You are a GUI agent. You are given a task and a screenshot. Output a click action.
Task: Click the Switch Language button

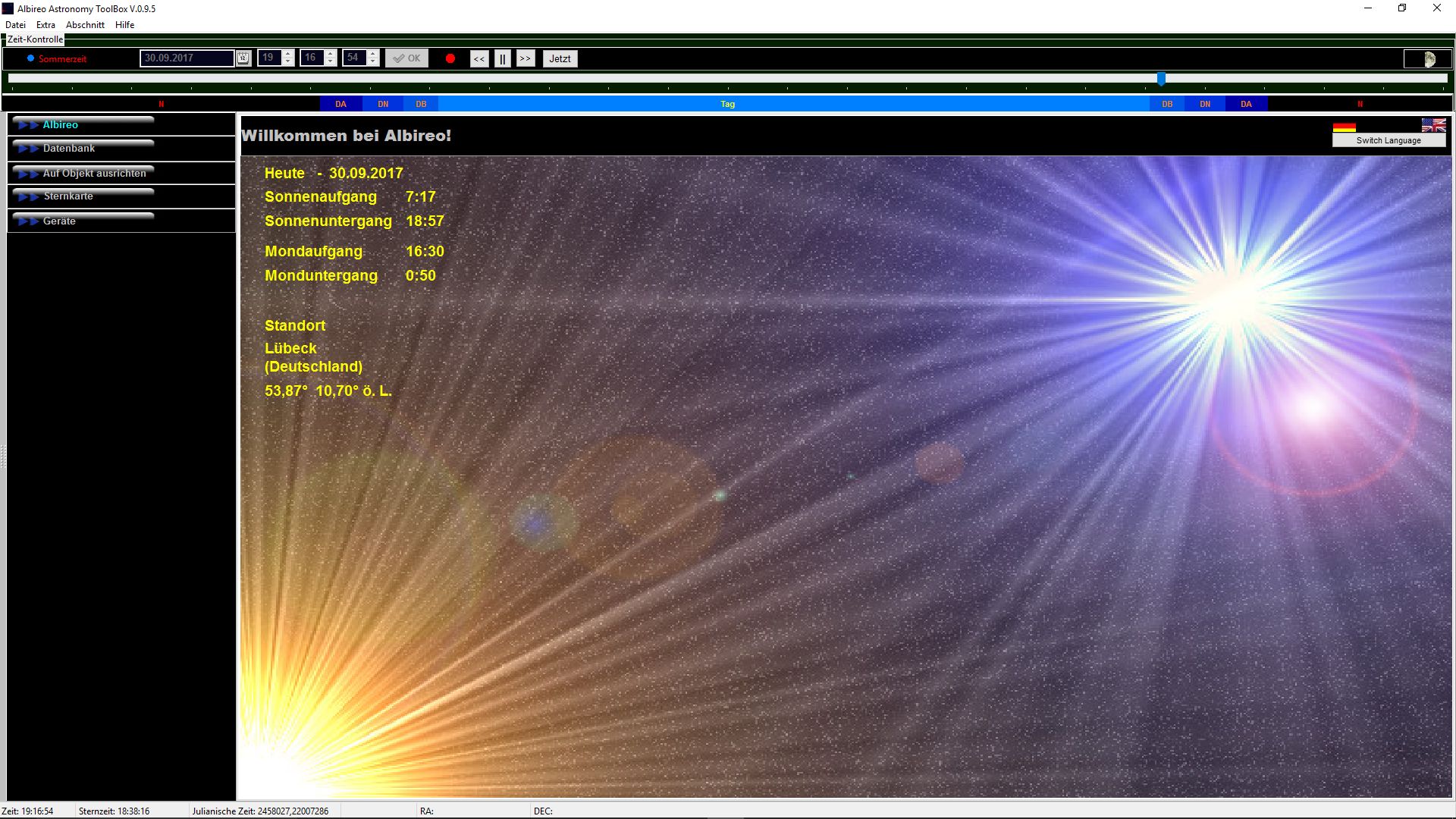click(1389, 140)
